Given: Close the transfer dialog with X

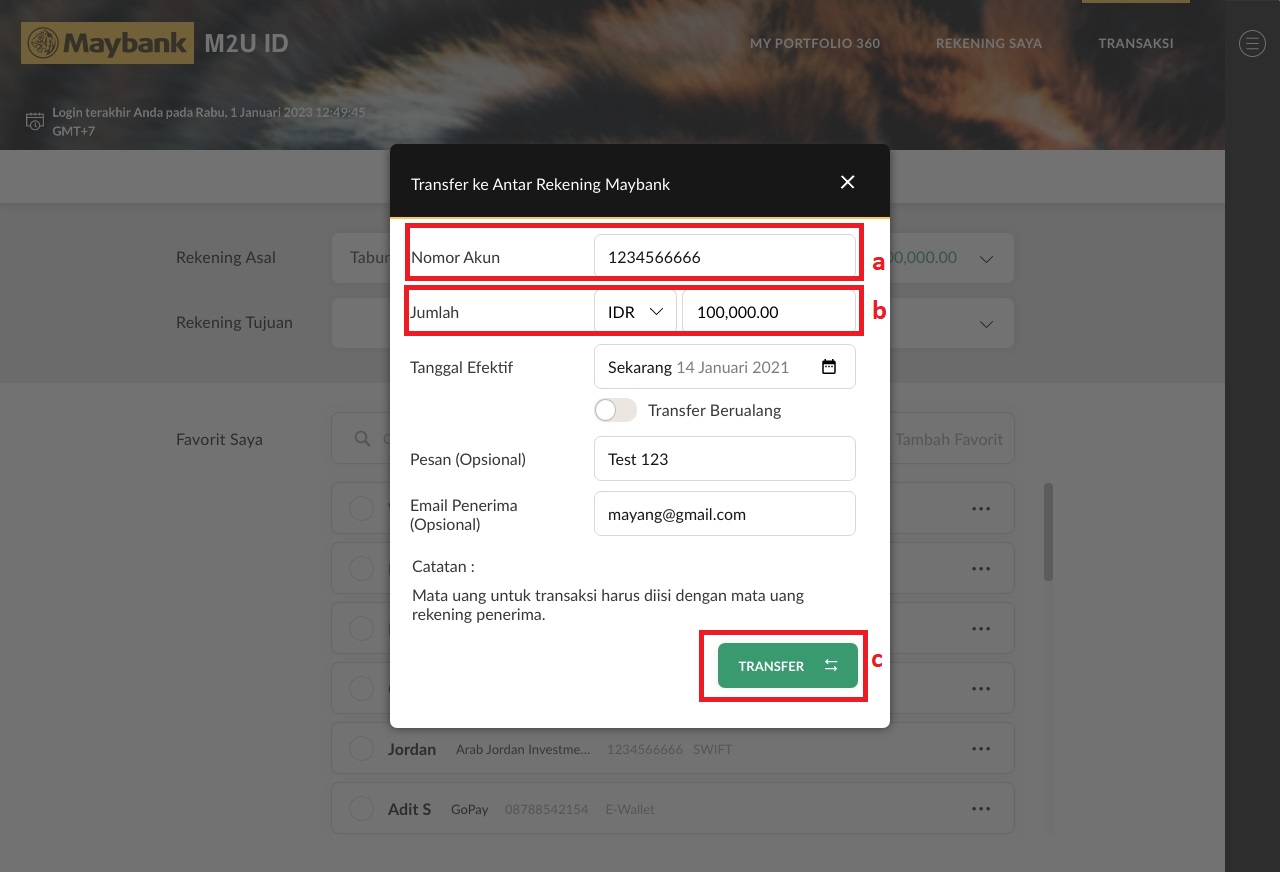Looking at the screenshot, I should (847, 182).
